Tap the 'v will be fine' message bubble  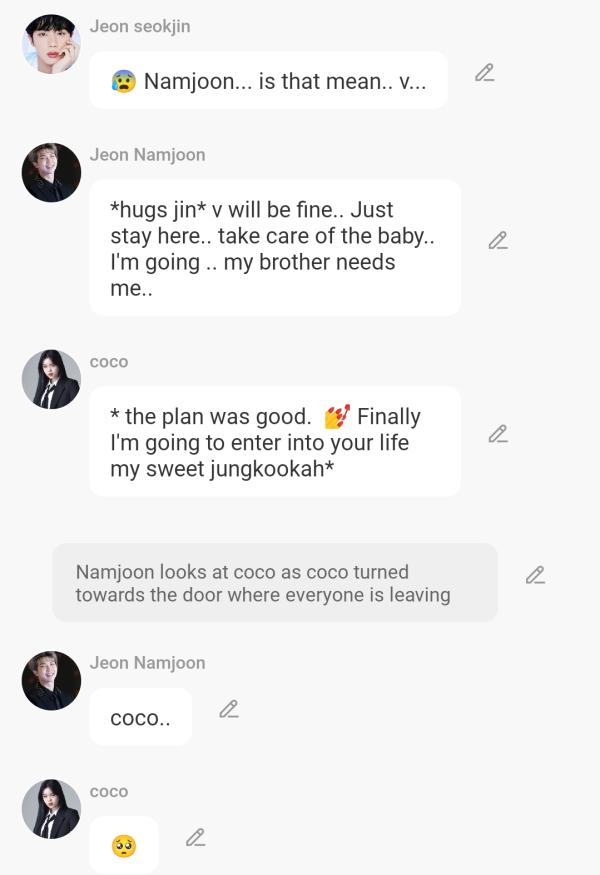pyautogui.click(x=275, y=248)
